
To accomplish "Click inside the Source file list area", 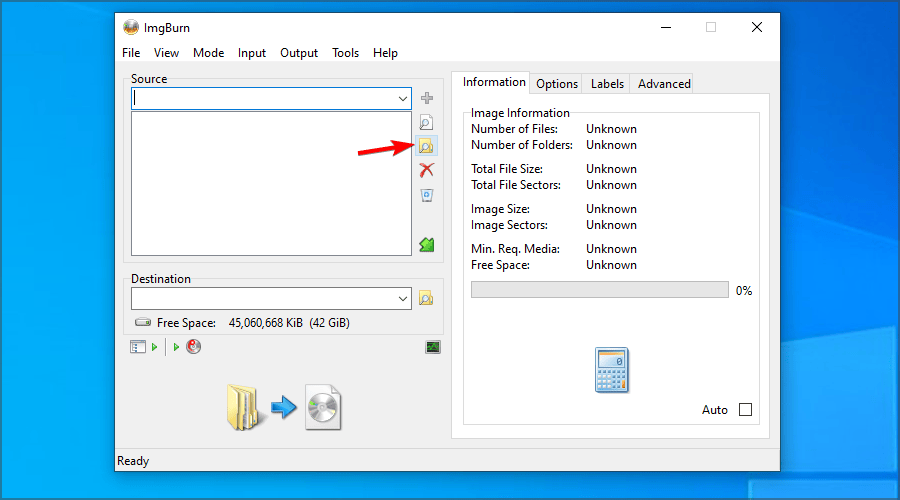I will 271,183.
